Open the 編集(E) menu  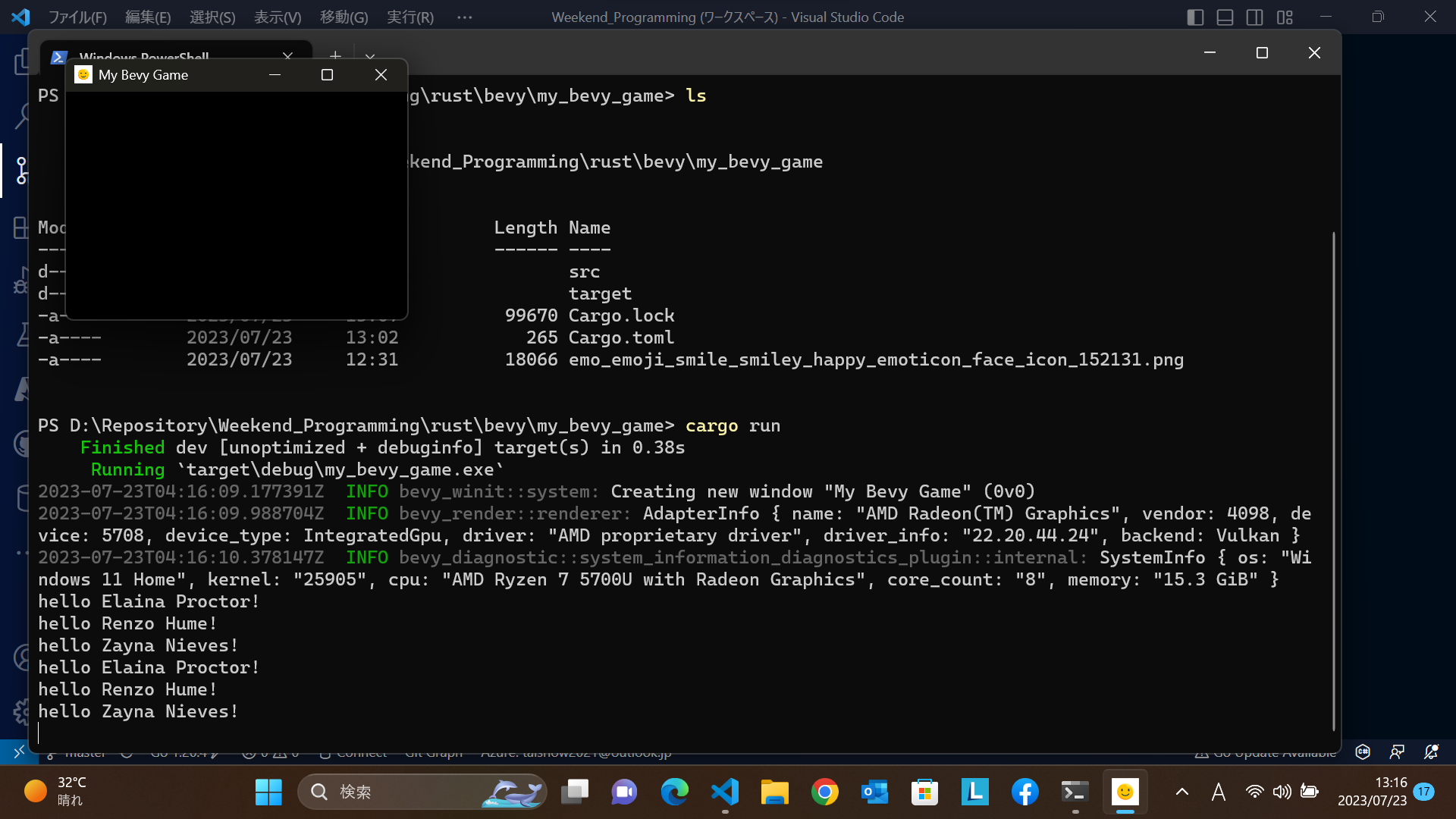coord(148,17)
